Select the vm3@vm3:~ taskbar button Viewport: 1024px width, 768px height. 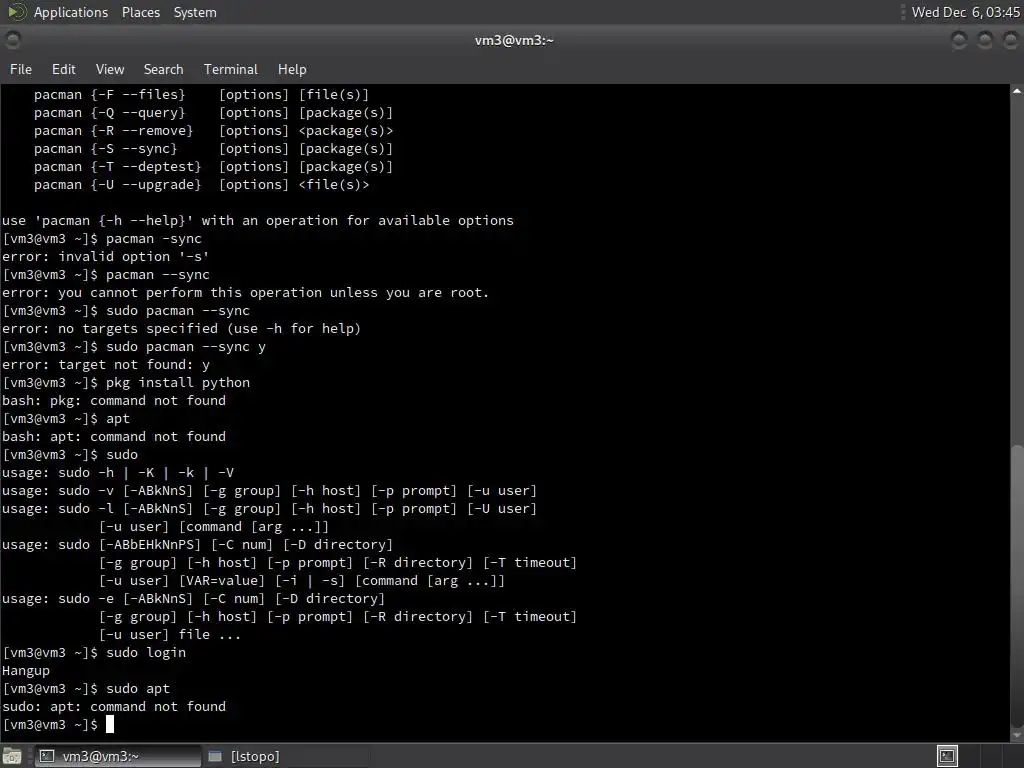coord(117,756)
